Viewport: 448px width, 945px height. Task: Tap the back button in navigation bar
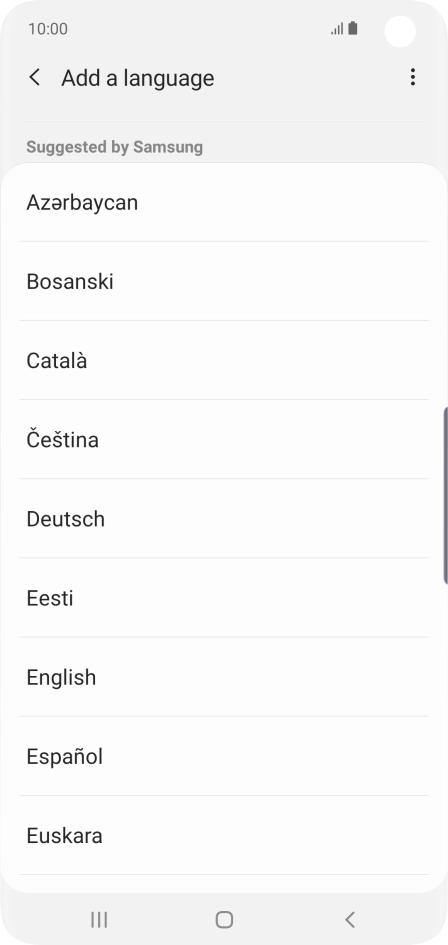click(x=350, y=919)
